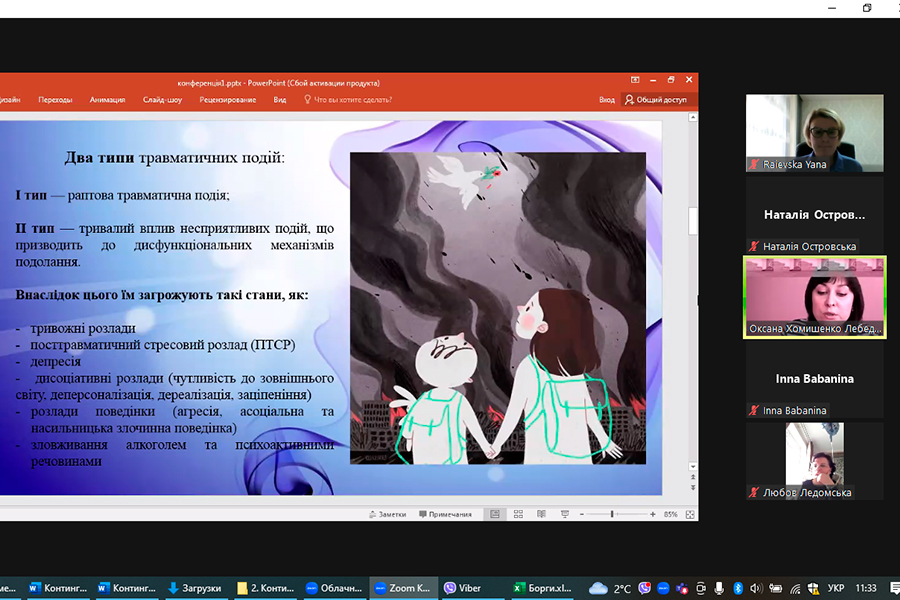Toggle the system volume icon in tray
This screenshot has height=600, width=900.
(756, 588)
